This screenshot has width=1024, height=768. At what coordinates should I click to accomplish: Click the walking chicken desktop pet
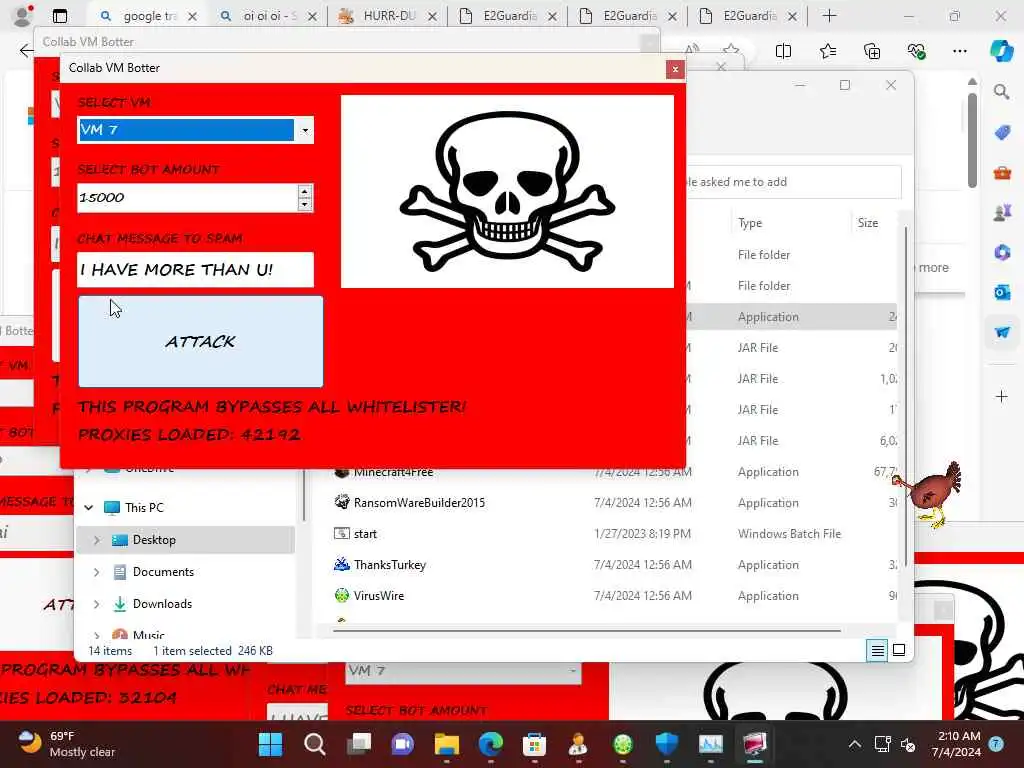coord(929,494)
